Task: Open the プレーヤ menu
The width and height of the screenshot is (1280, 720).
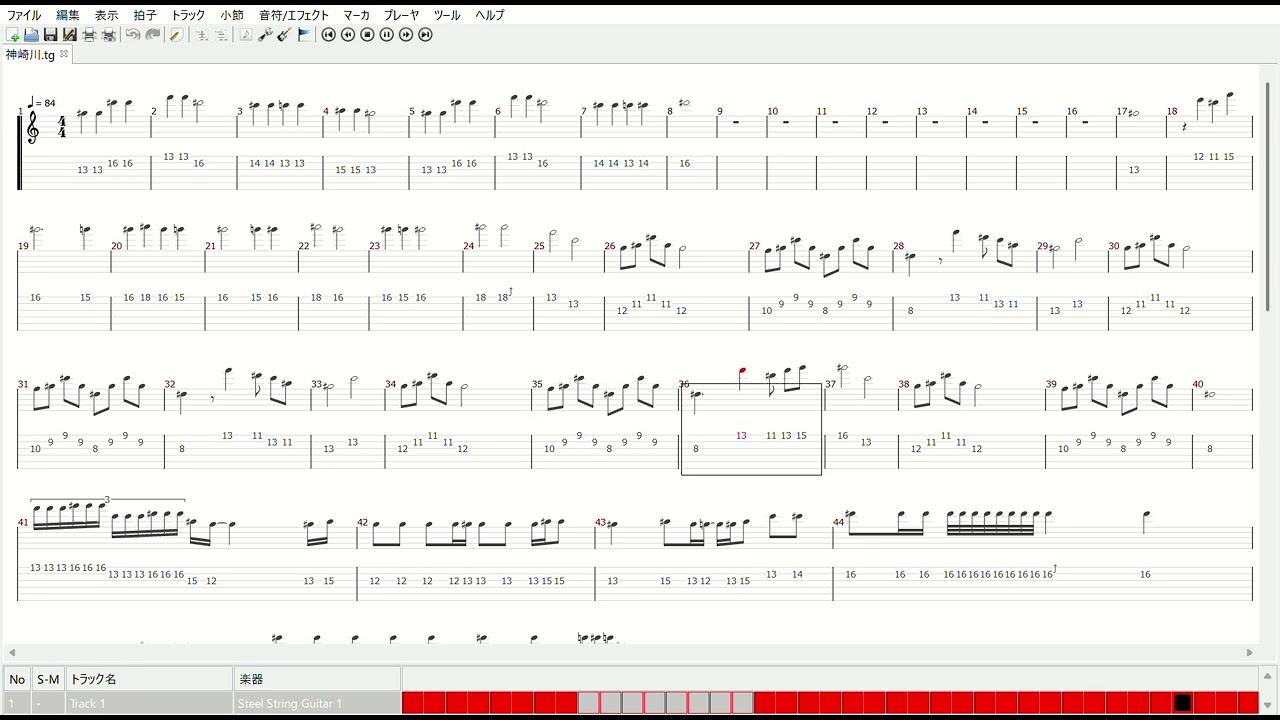Action: pos(402,15)
